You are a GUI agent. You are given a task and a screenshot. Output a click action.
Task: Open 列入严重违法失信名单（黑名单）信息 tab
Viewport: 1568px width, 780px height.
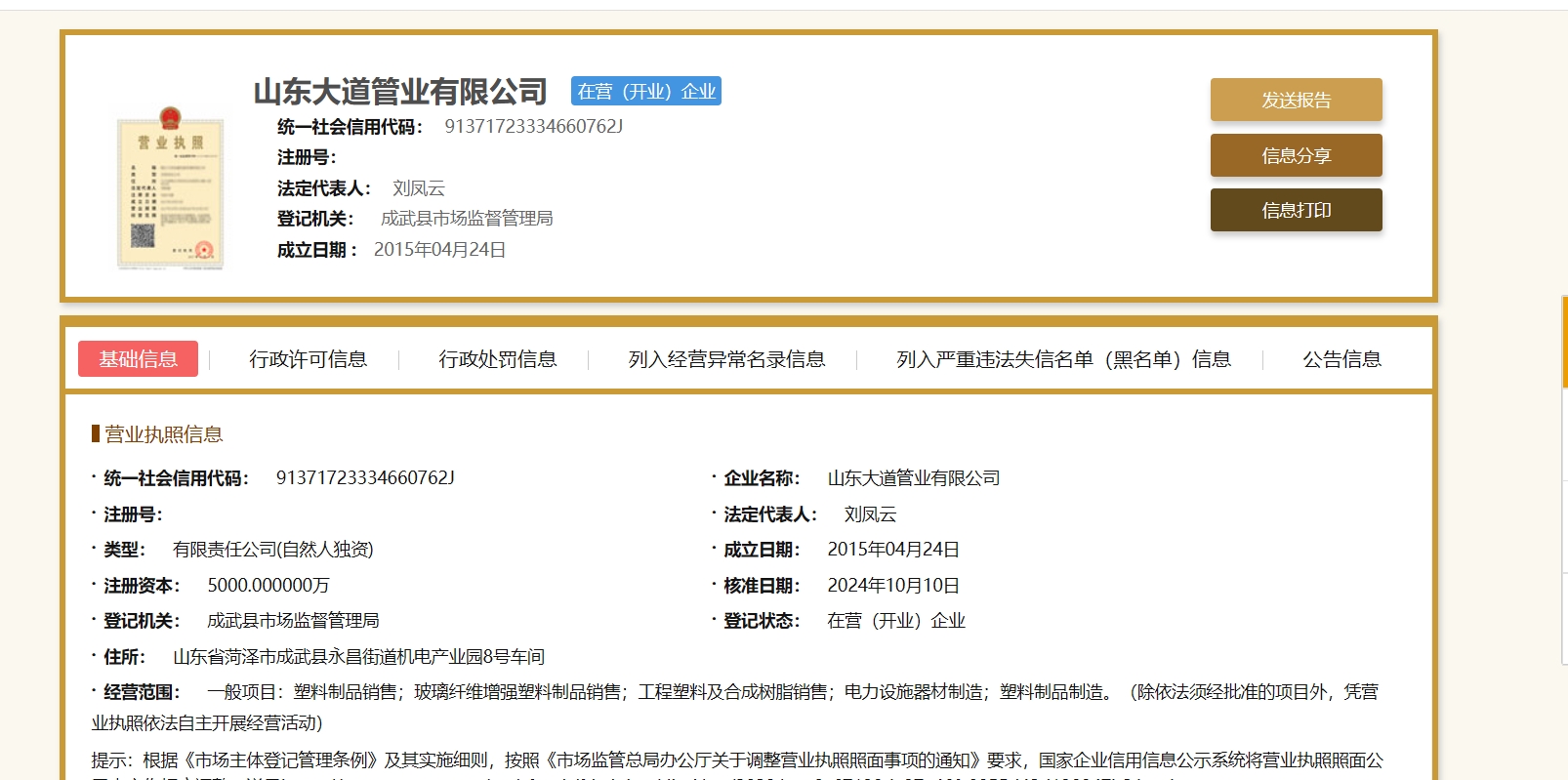click(x=1063, y=359)
